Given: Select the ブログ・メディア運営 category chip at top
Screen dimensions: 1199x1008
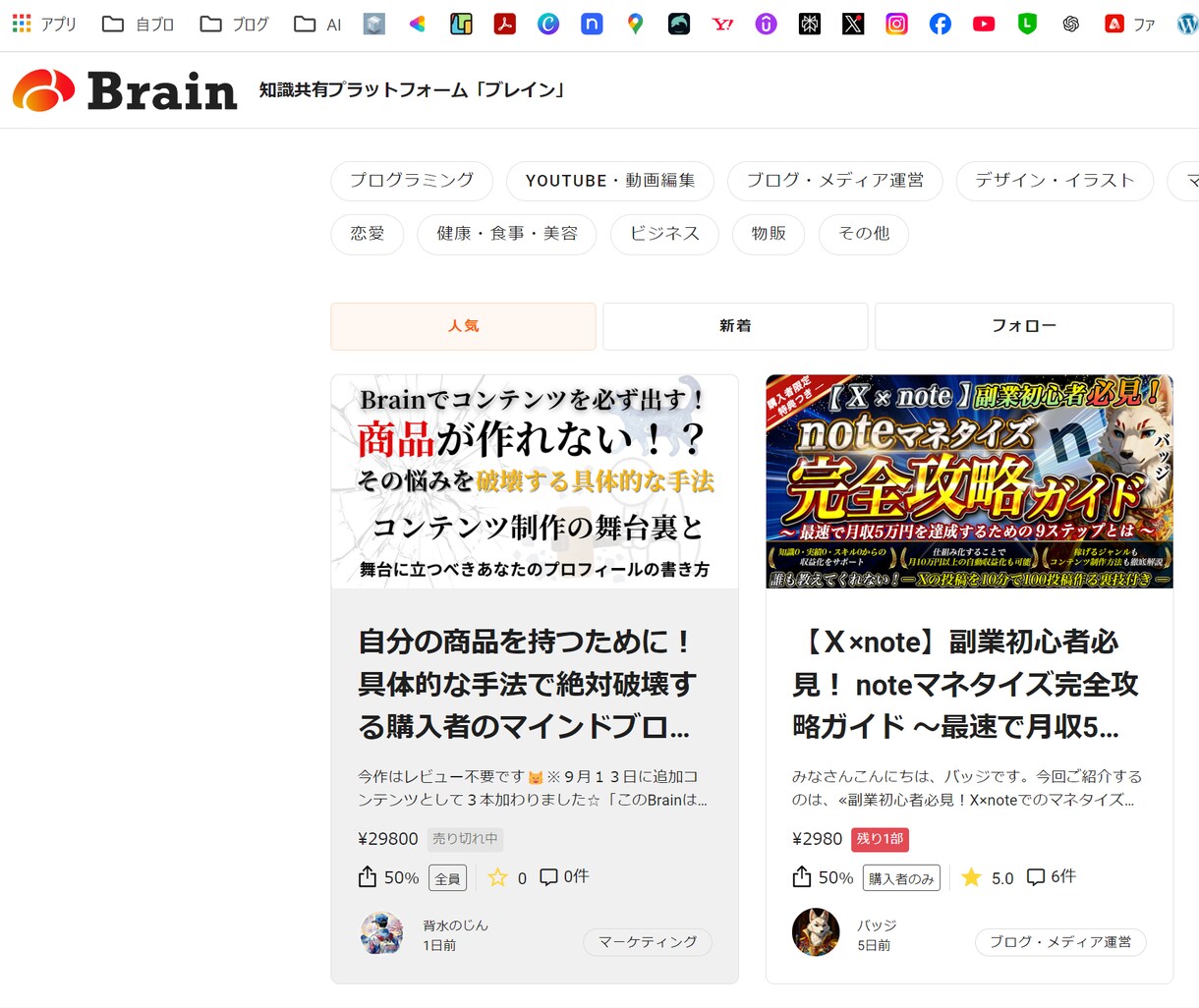Looking at the screenshot, I should coord(835,181).
